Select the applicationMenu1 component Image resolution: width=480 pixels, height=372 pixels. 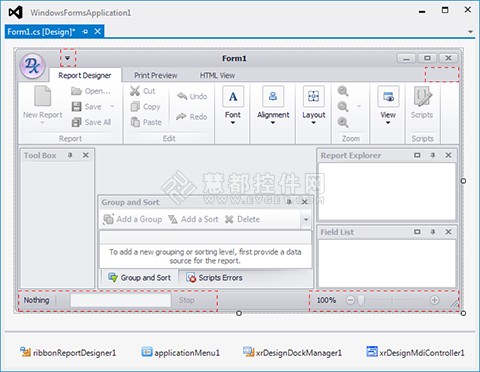tap(180, 352)
